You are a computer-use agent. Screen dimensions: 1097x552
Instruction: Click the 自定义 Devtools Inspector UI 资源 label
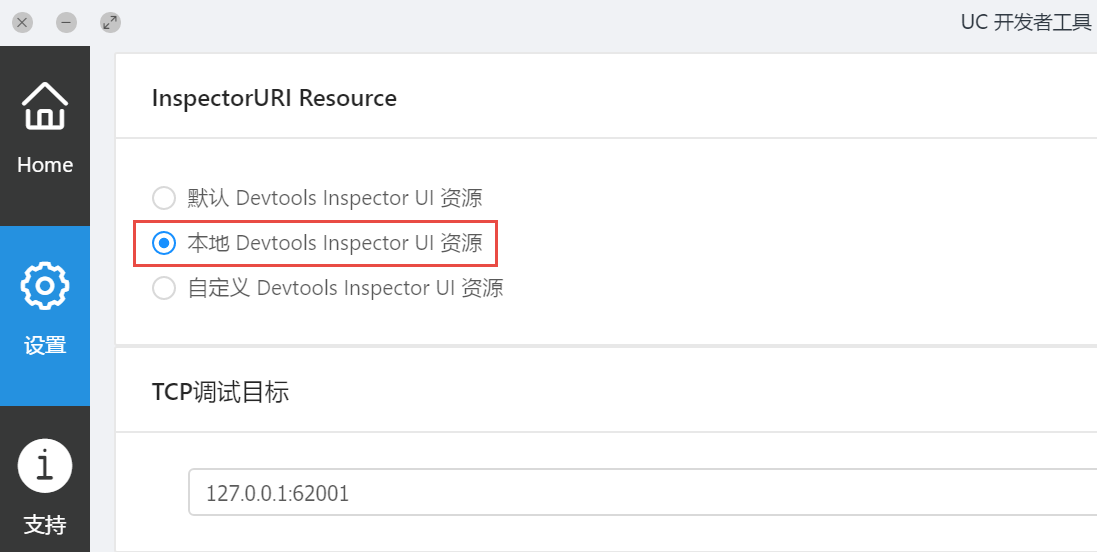(x=345, y=289)
